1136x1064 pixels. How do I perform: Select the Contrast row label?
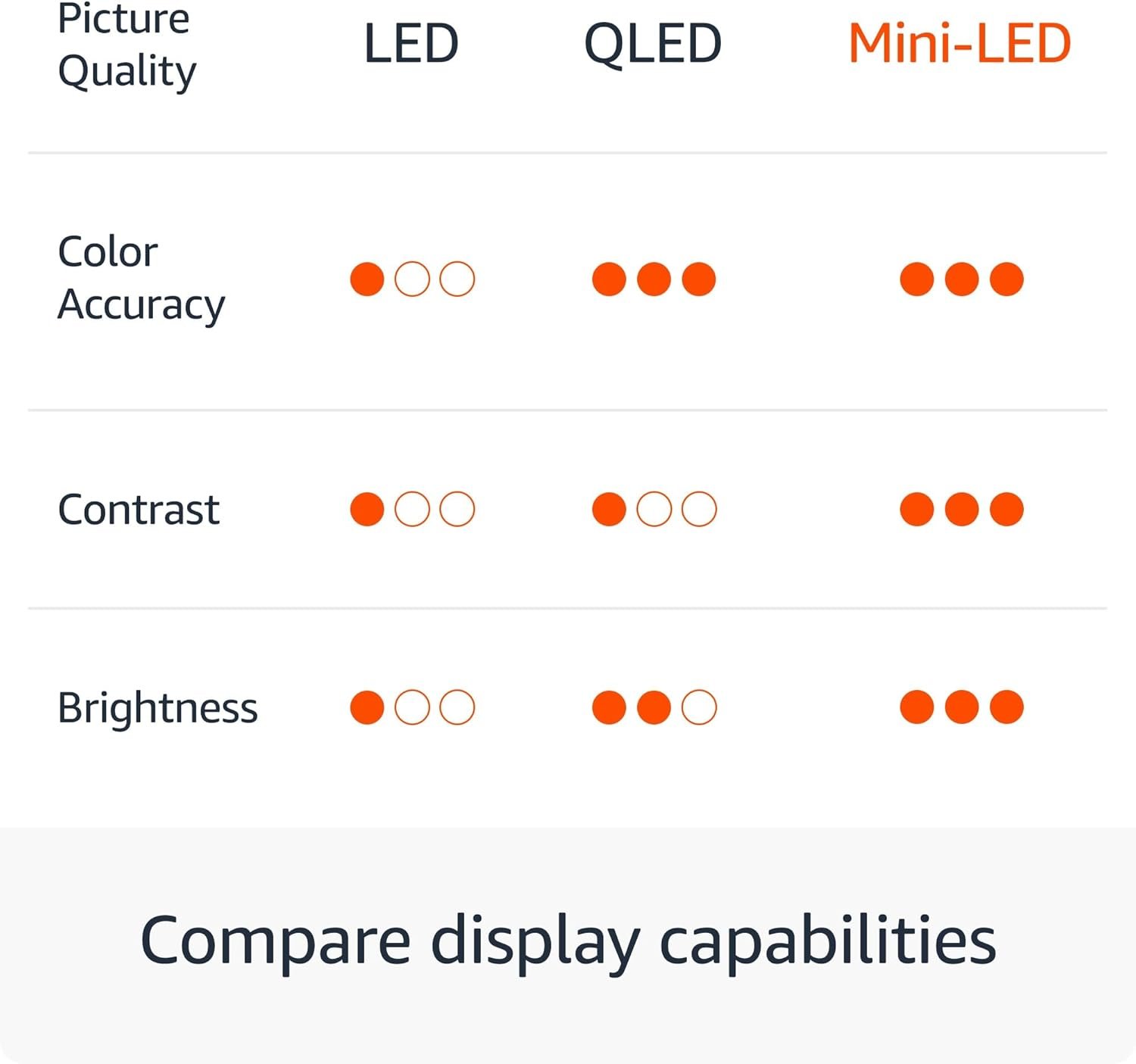[139, 510]
